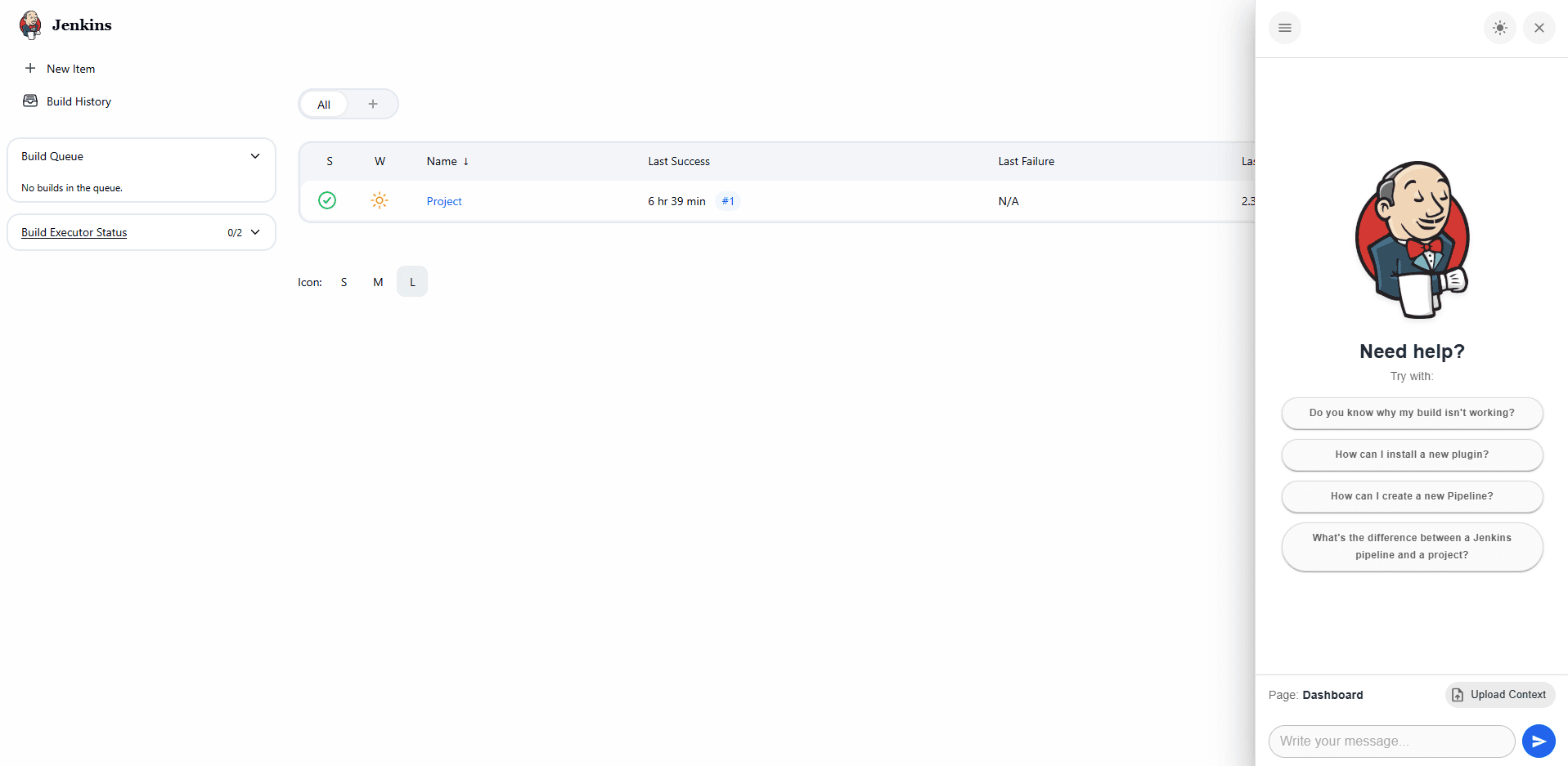Sort by Last Success column header
The width and height of the screenshot is (1568, 766).
click(x=679, y=161)
